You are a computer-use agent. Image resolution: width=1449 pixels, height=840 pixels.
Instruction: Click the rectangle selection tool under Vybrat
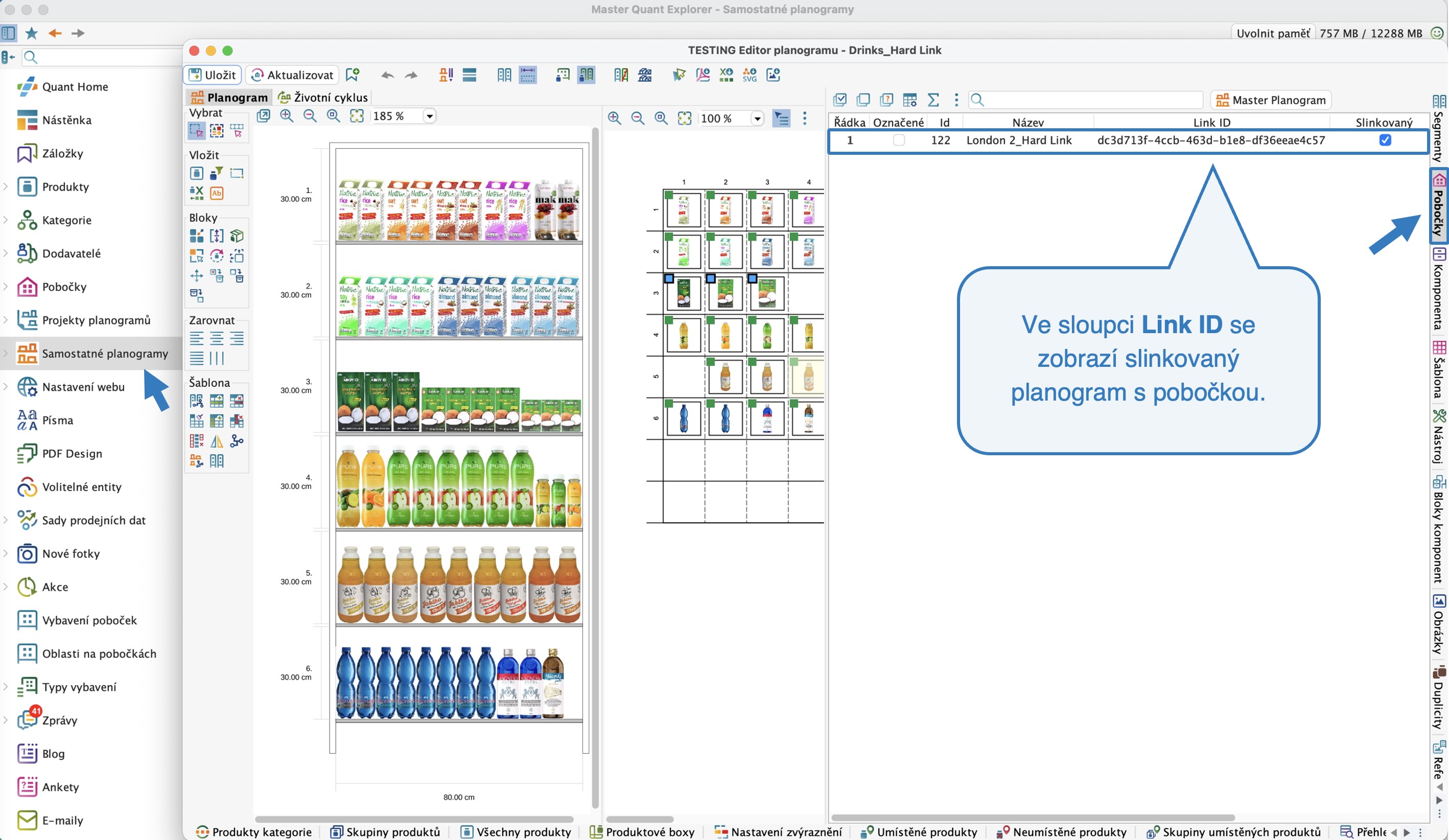tap(196, 130)
